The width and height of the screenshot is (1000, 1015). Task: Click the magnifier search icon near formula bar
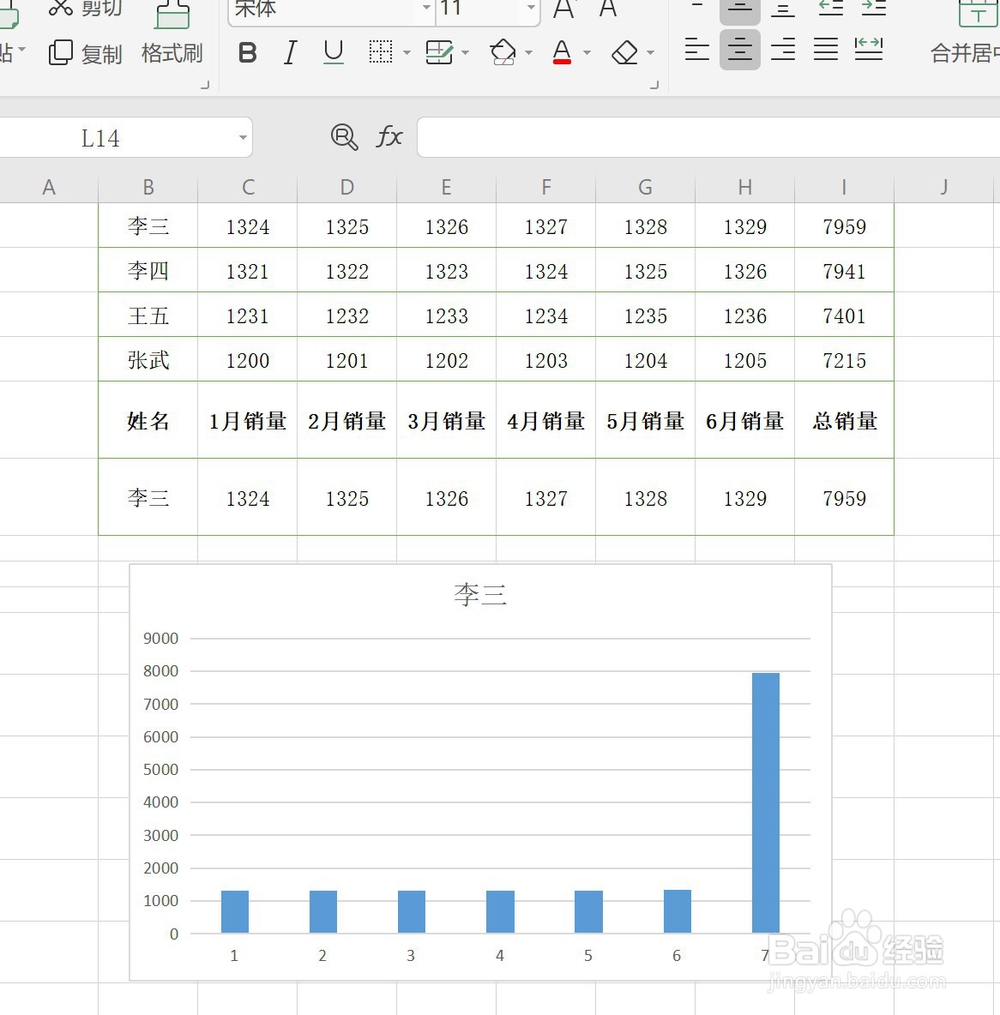pos(344,137)
